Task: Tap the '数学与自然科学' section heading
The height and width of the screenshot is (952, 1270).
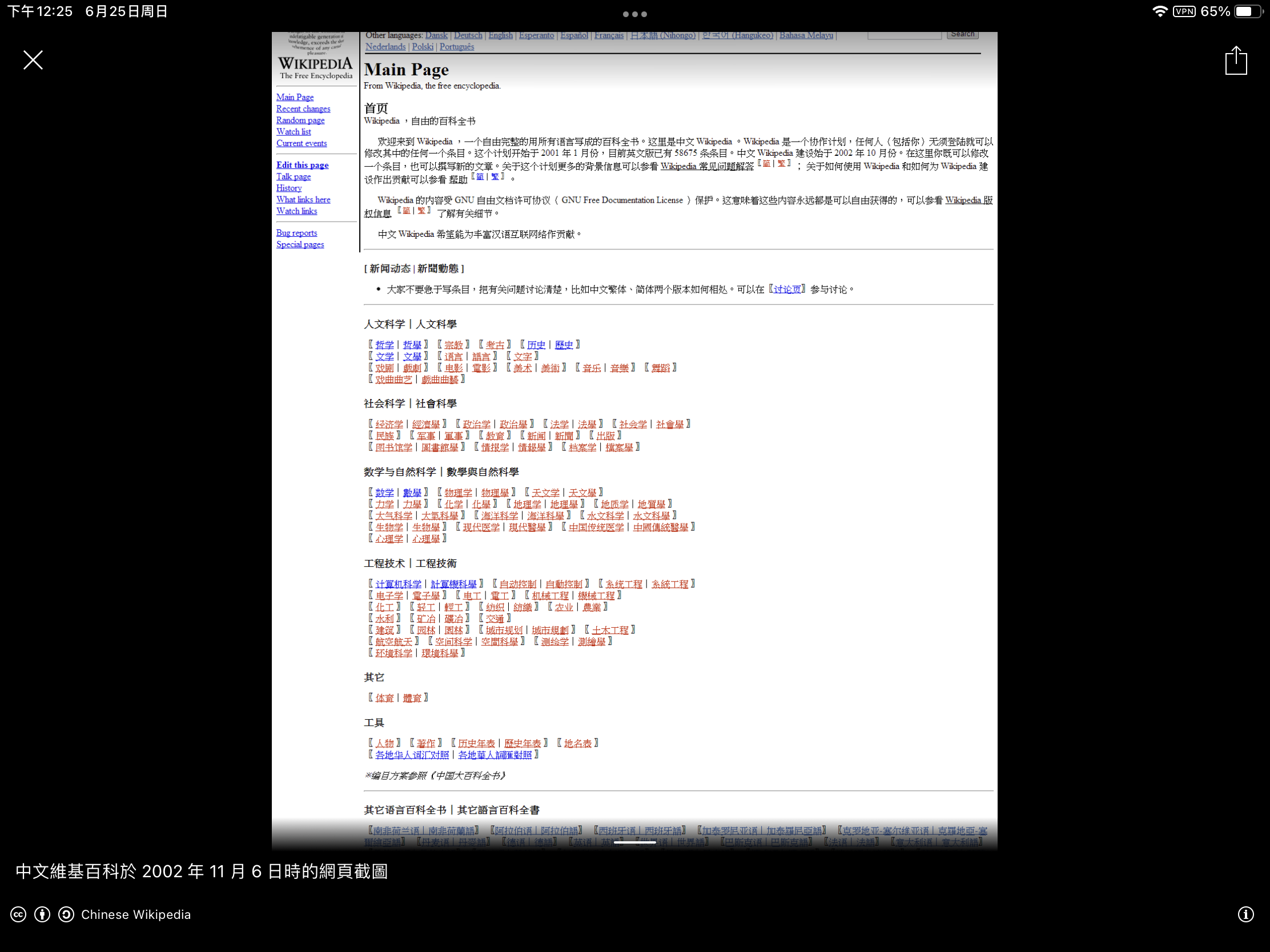Action: [400, 471]
